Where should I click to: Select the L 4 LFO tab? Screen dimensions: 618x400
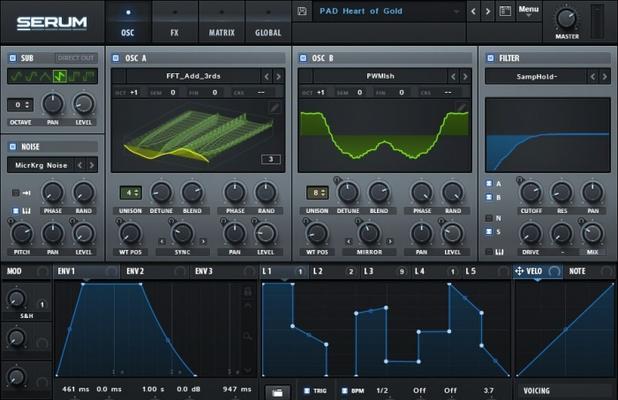(436, 271)
